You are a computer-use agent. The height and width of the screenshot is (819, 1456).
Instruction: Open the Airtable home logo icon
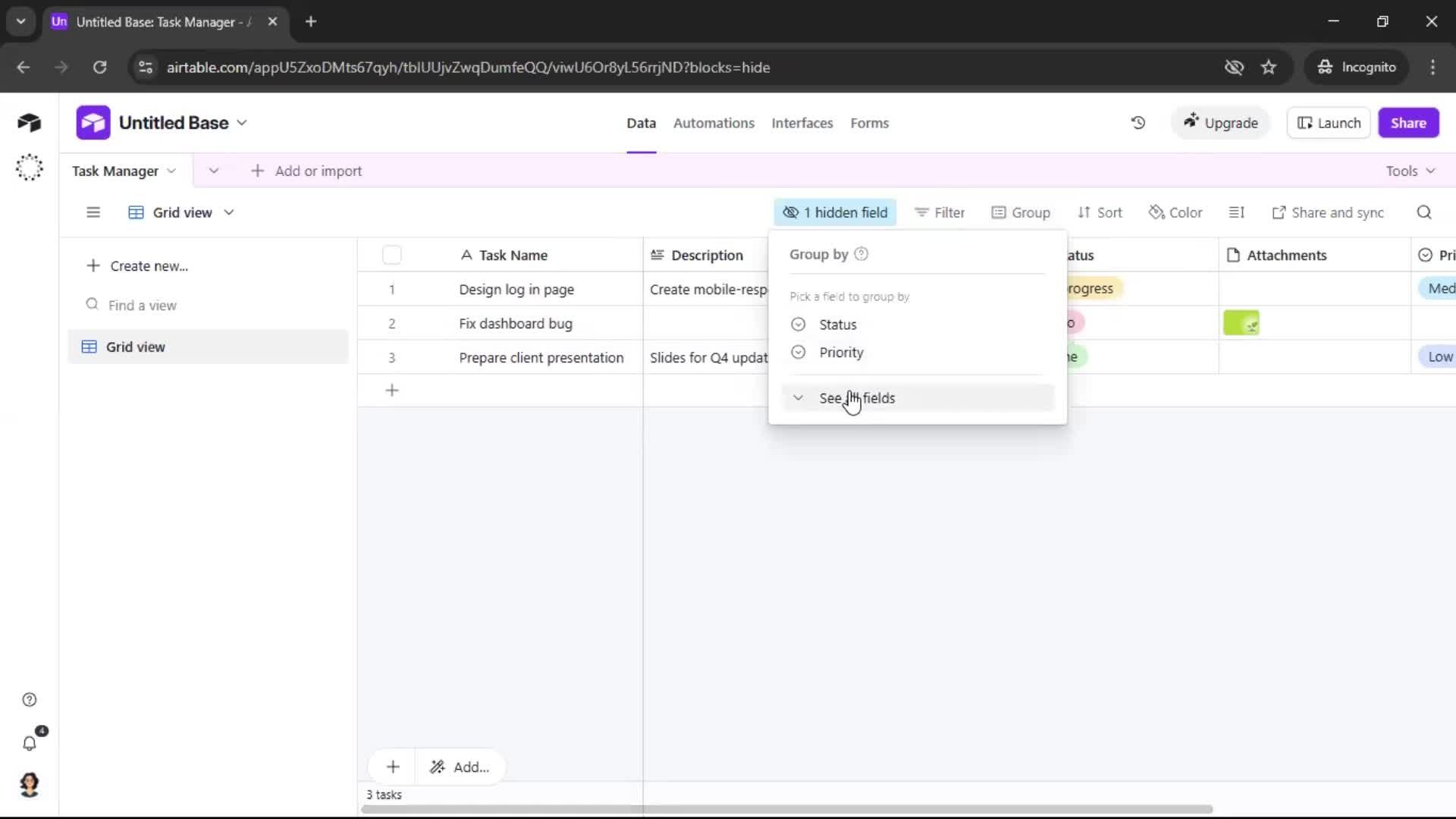coord(29,123)
